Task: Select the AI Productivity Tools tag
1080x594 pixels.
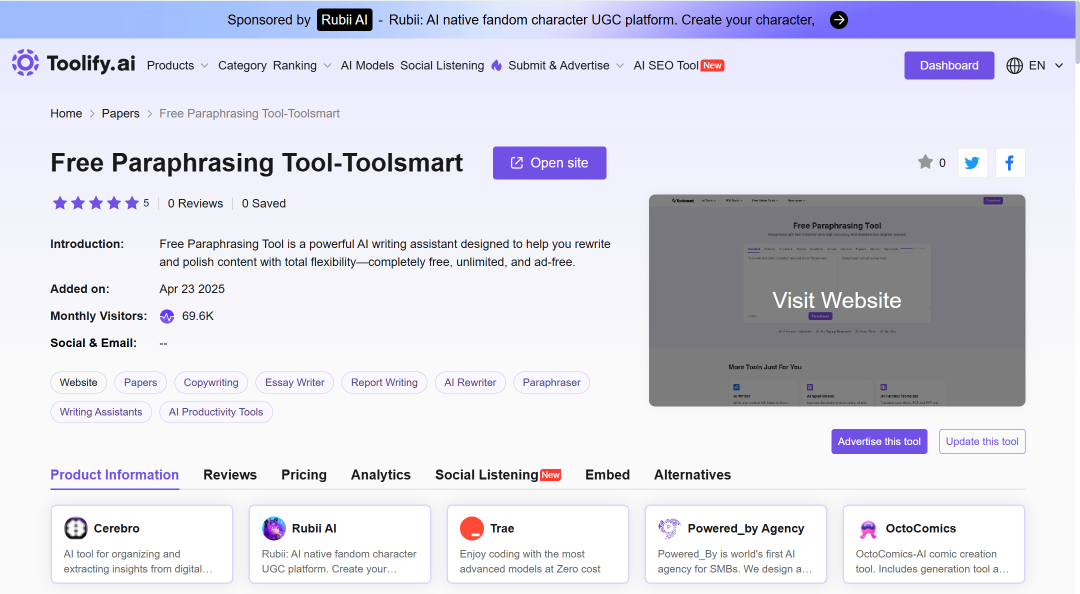Action: 216,412
